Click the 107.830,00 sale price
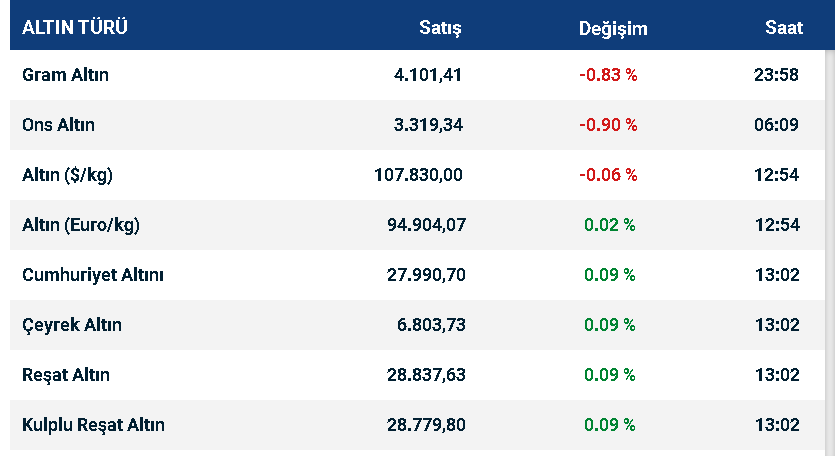Viewport: 836px width, 456px height. point(418,175)
